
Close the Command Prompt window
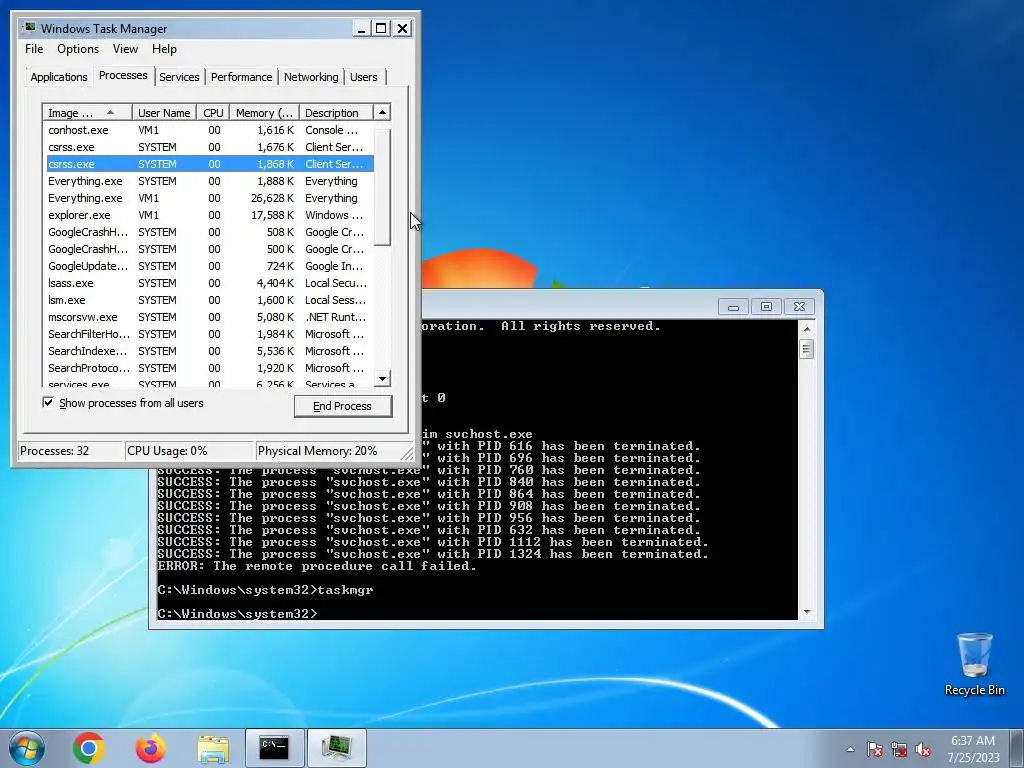pos(799,307)
